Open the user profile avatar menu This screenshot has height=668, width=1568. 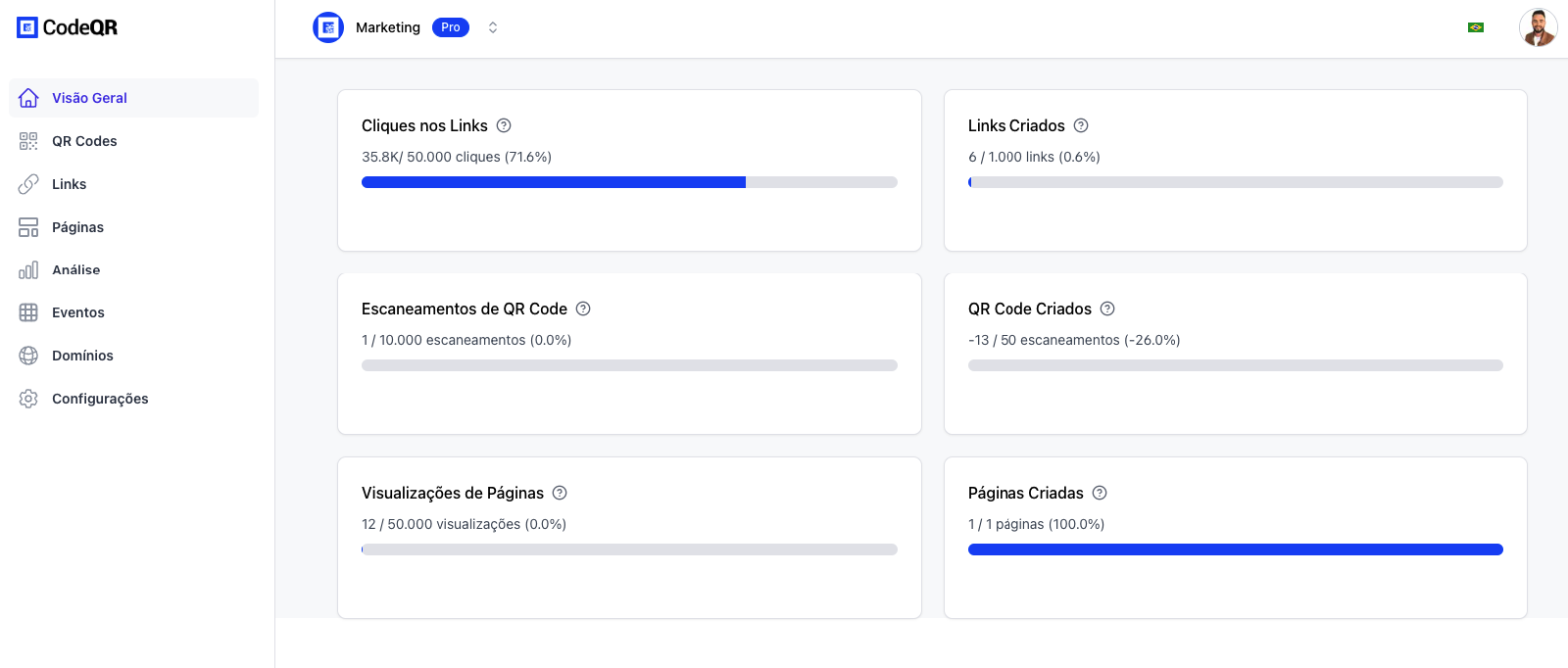tap(1538, 27)
